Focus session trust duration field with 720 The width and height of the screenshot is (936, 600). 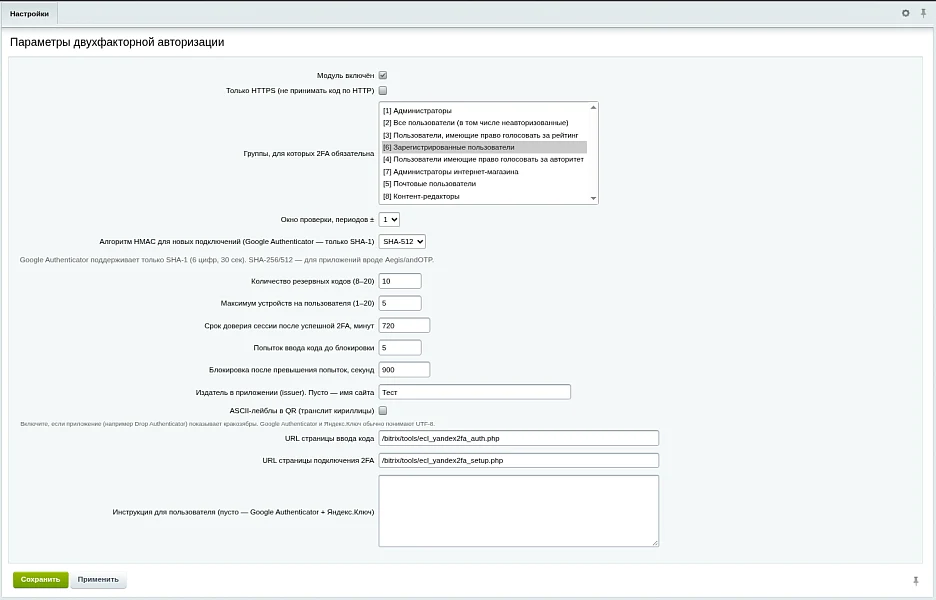[x=404, y=325]
